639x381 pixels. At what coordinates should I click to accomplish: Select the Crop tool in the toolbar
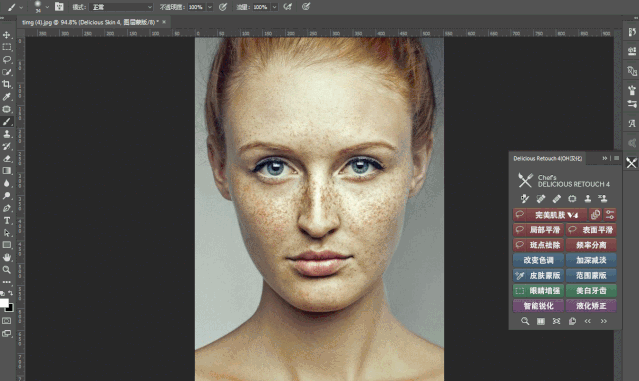click(7, 84)
